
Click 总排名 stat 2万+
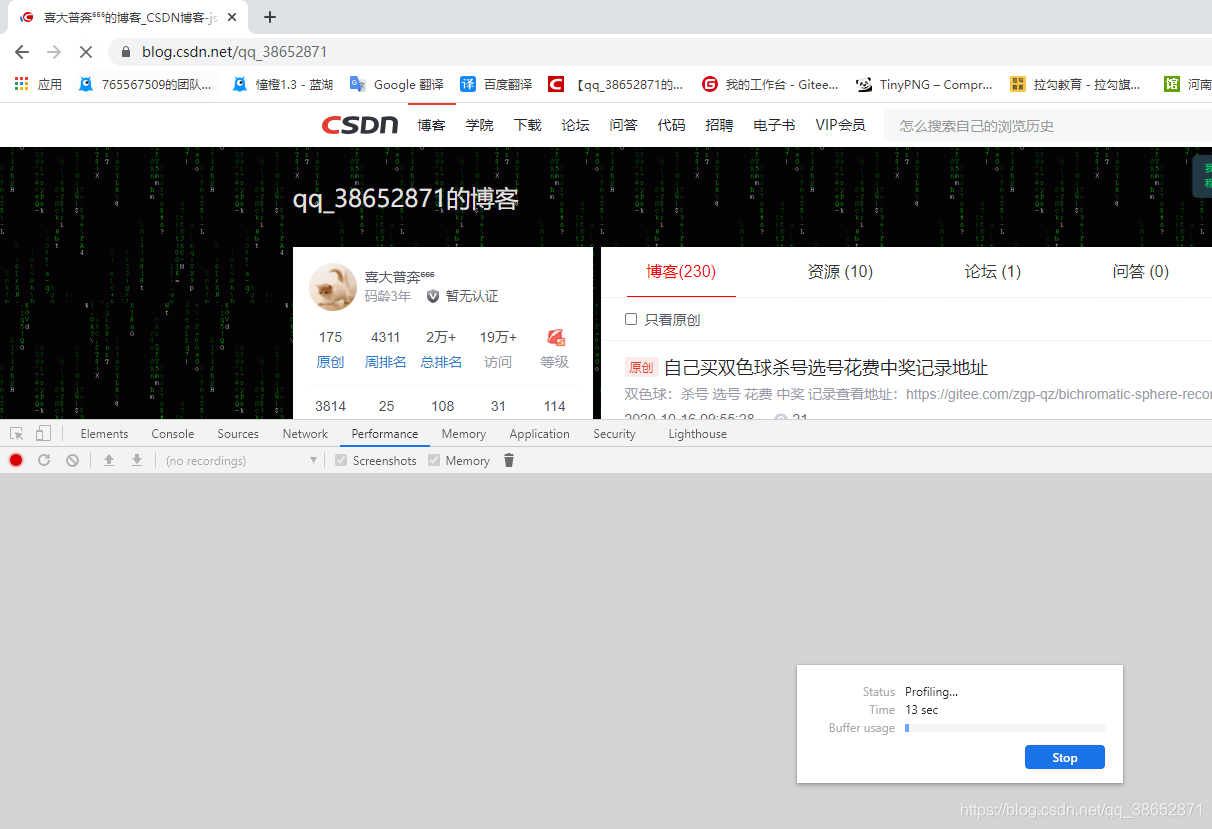click(x=441, y=337)
